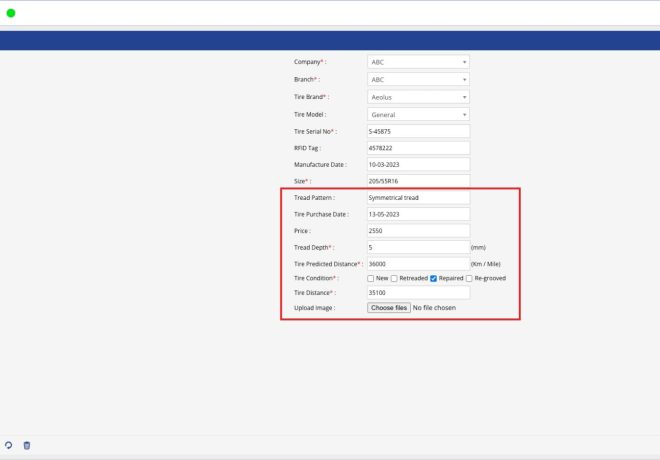Focus the Price input box
Viewport: 660px width, 460px height.
tap(418, 230)
